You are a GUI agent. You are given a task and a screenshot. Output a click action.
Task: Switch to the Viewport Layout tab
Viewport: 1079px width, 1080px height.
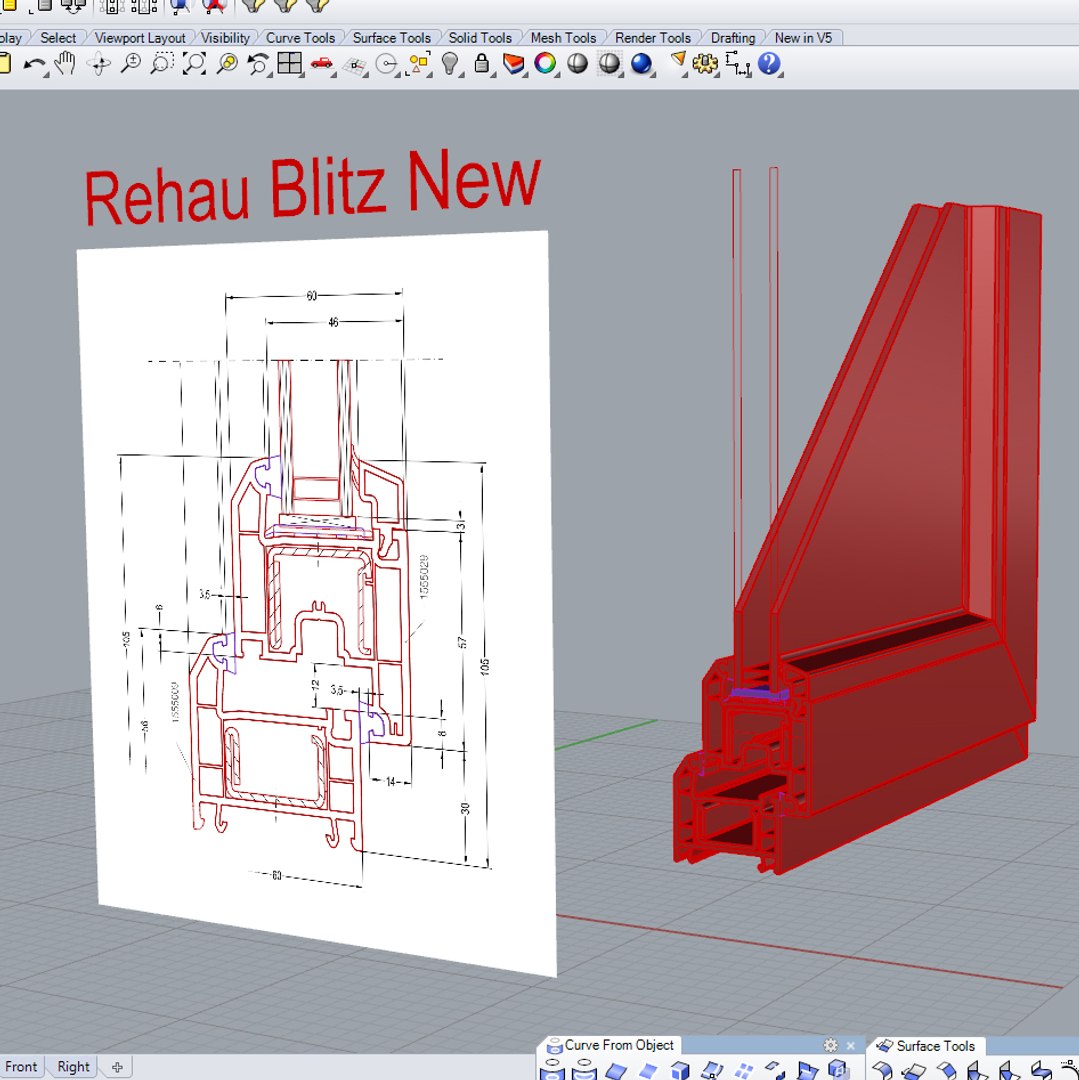(140, 38)
